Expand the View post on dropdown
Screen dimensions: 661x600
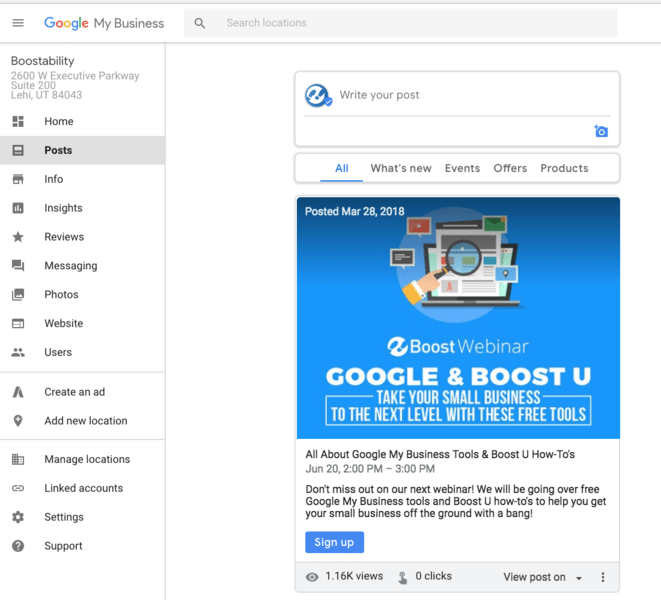542,577
